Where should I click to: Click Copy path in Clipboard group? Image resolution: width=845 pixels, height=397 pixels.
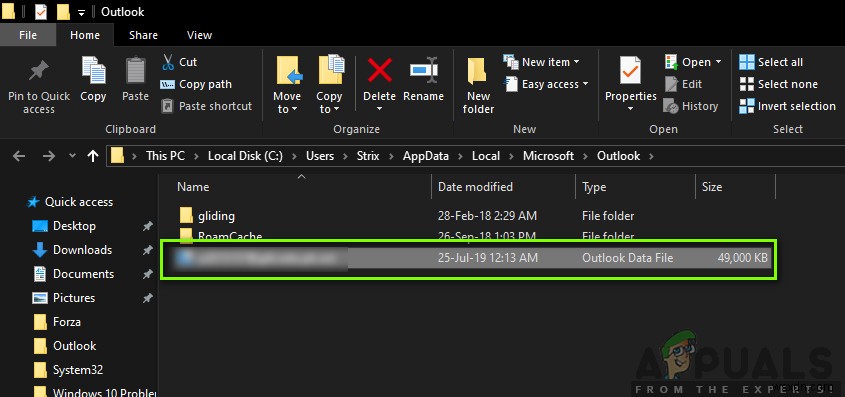pos(196,84)
